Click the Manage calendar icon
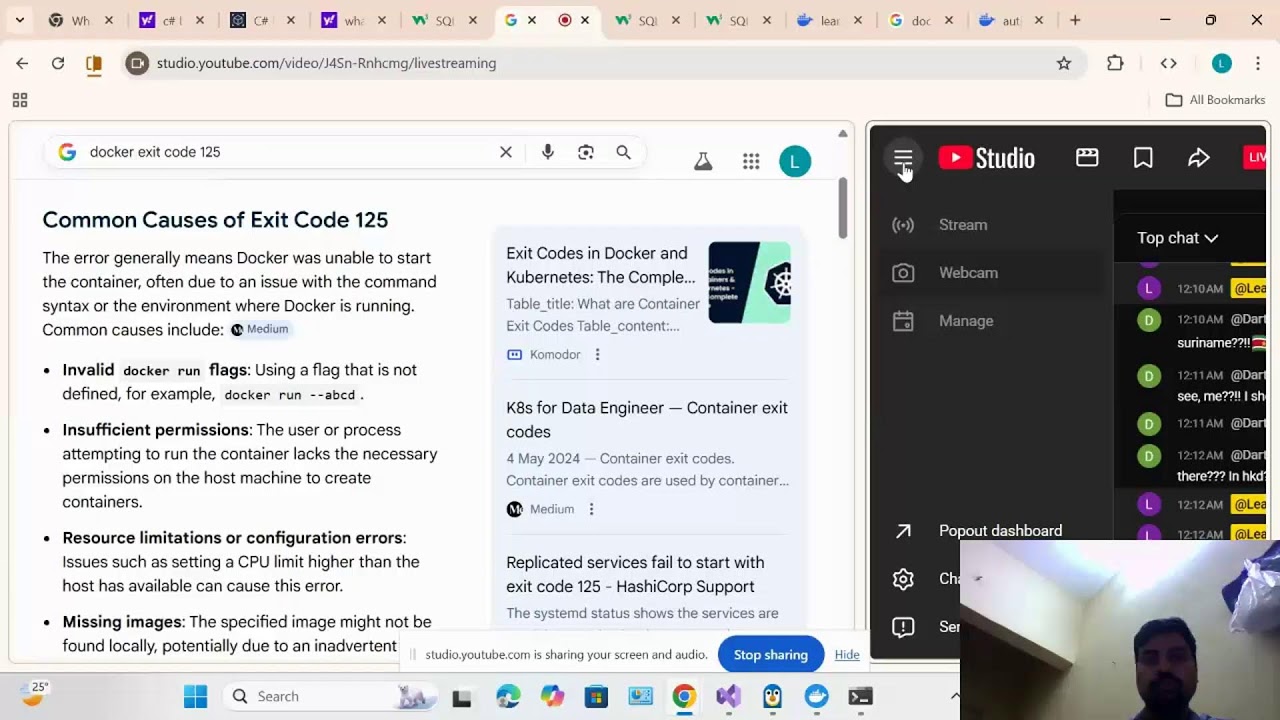Image resolution: width=1280 pixels, height=720 pixels. click(903, 321)
